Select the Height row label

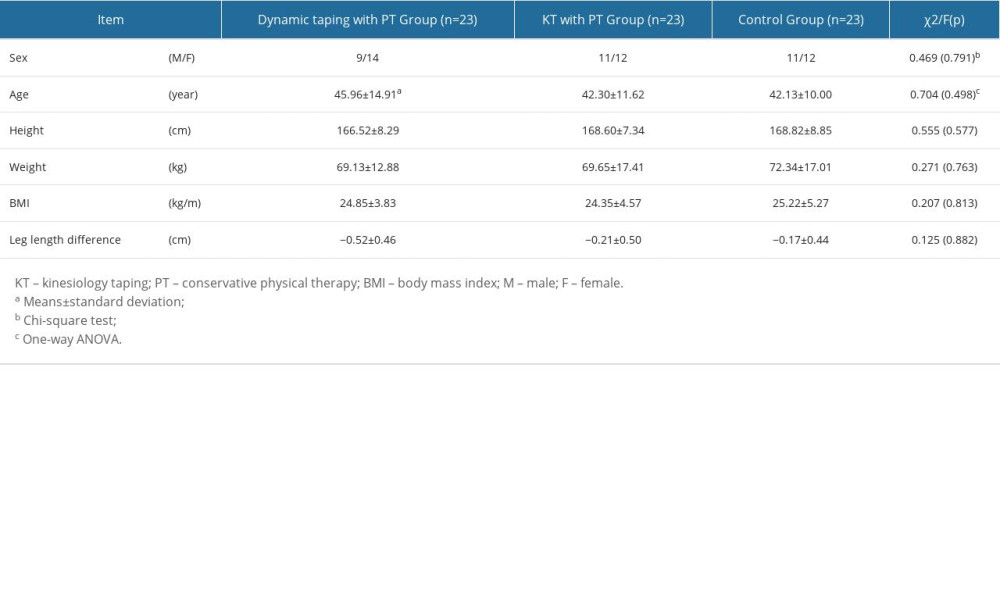tap(25, 130)
